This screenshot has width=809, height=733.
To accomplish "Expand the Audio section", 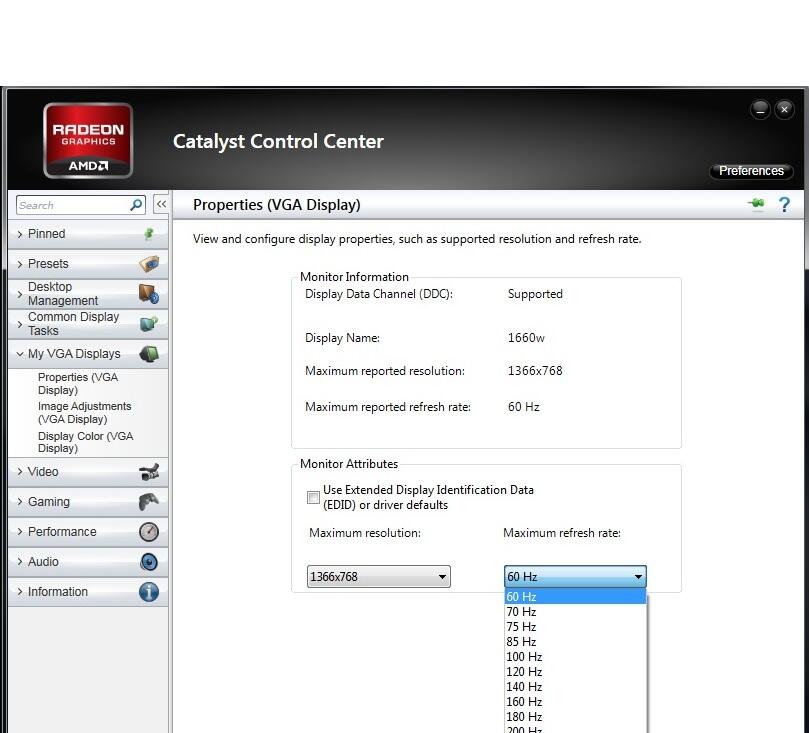I will (88, 562).
